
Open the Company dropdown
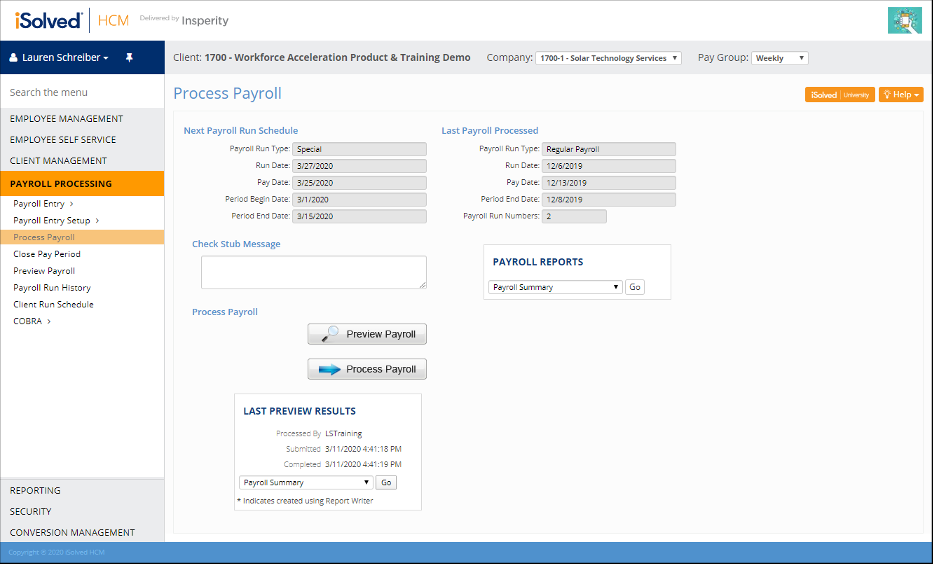pos(608,58)
